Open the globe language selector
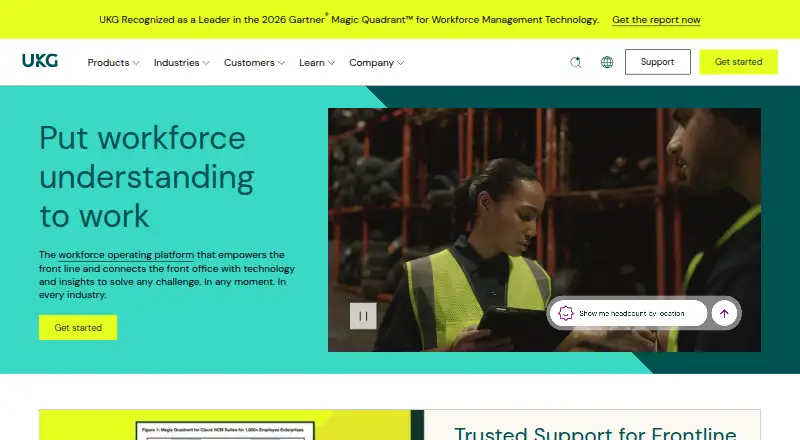800x440 pixels. [x=607, y=62]
